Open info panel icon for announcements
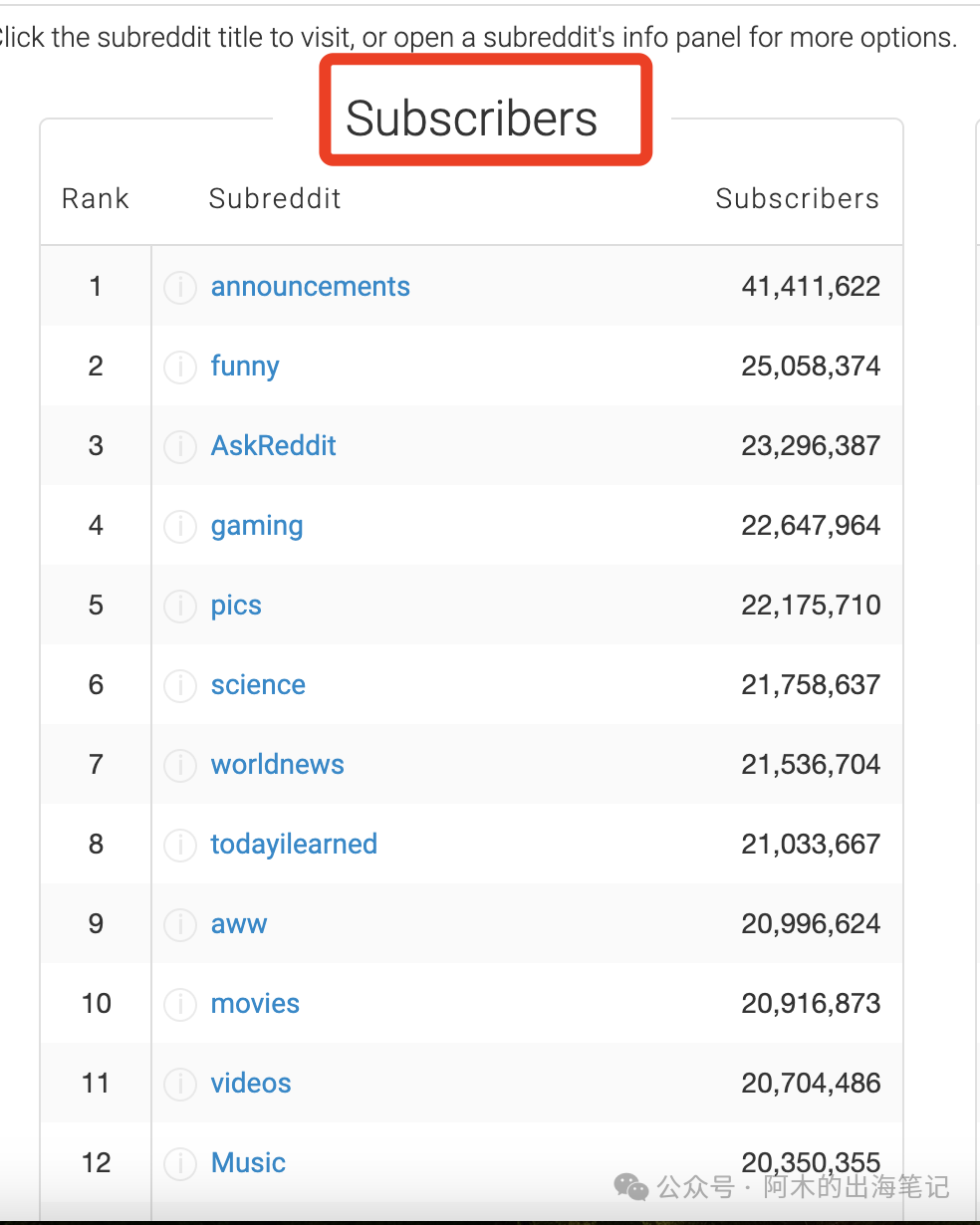Screen dimensions: 980x1225 click(180, 288)
